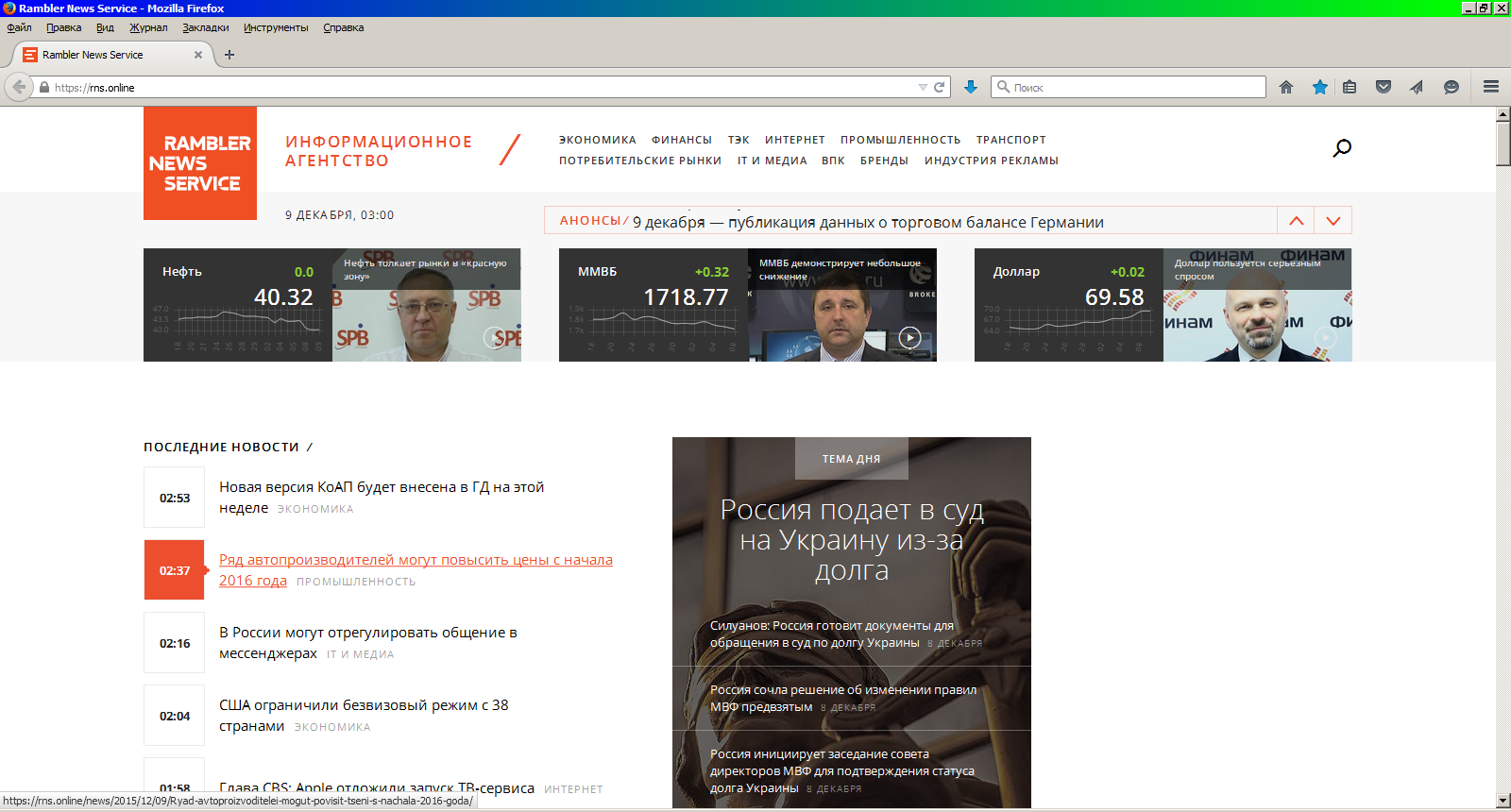
Task: Click the Firefox home icon
Action: [1285, 87]
